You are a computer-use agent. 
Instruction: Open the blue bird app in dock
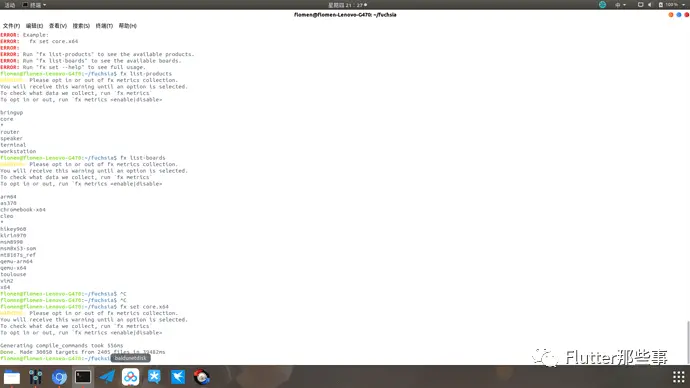click(x=178, y=377)
